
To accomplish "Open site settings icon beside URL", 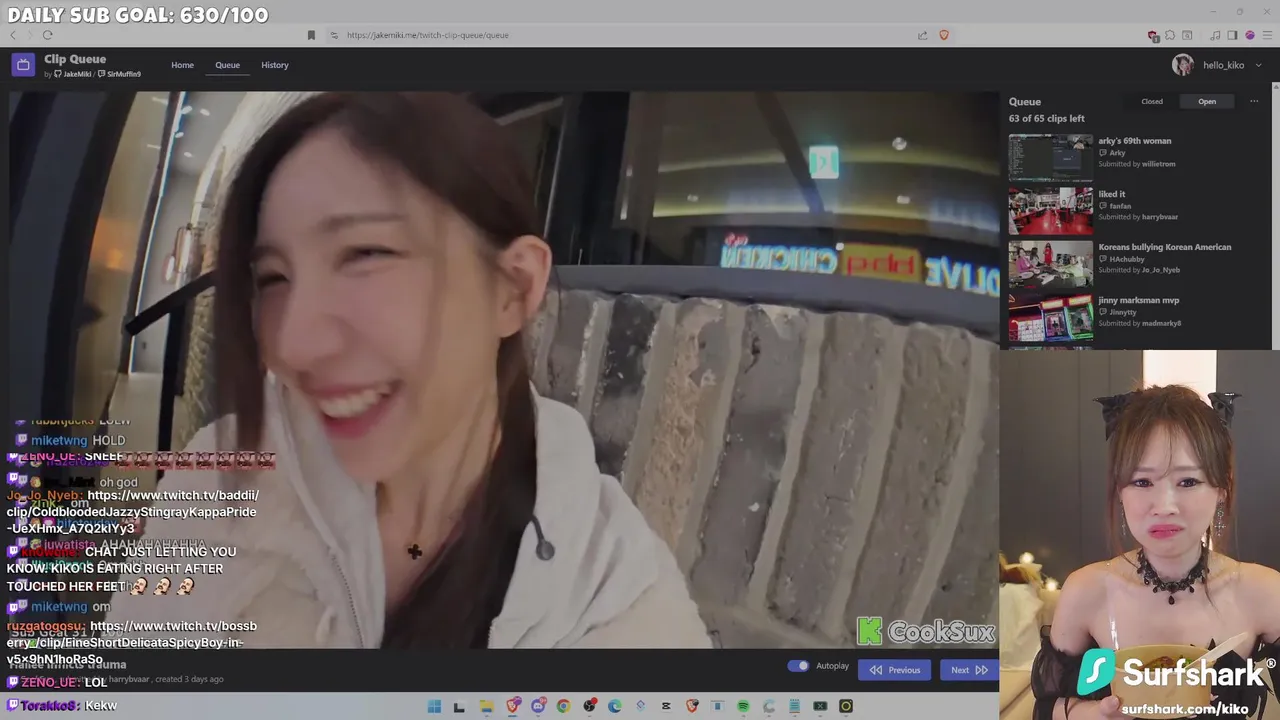I will 334,35.
